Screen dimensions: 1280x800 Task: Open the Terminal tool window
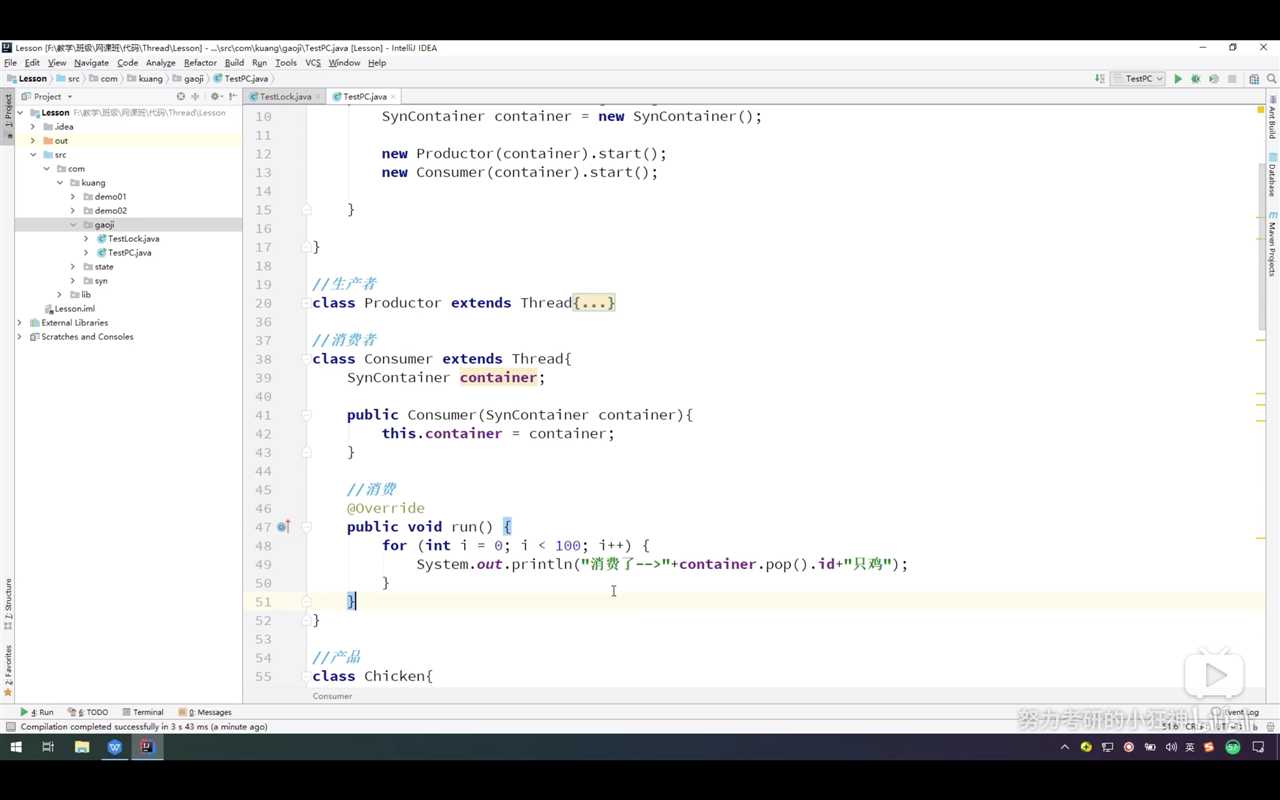pyautogui.click(x=142, y=712)
